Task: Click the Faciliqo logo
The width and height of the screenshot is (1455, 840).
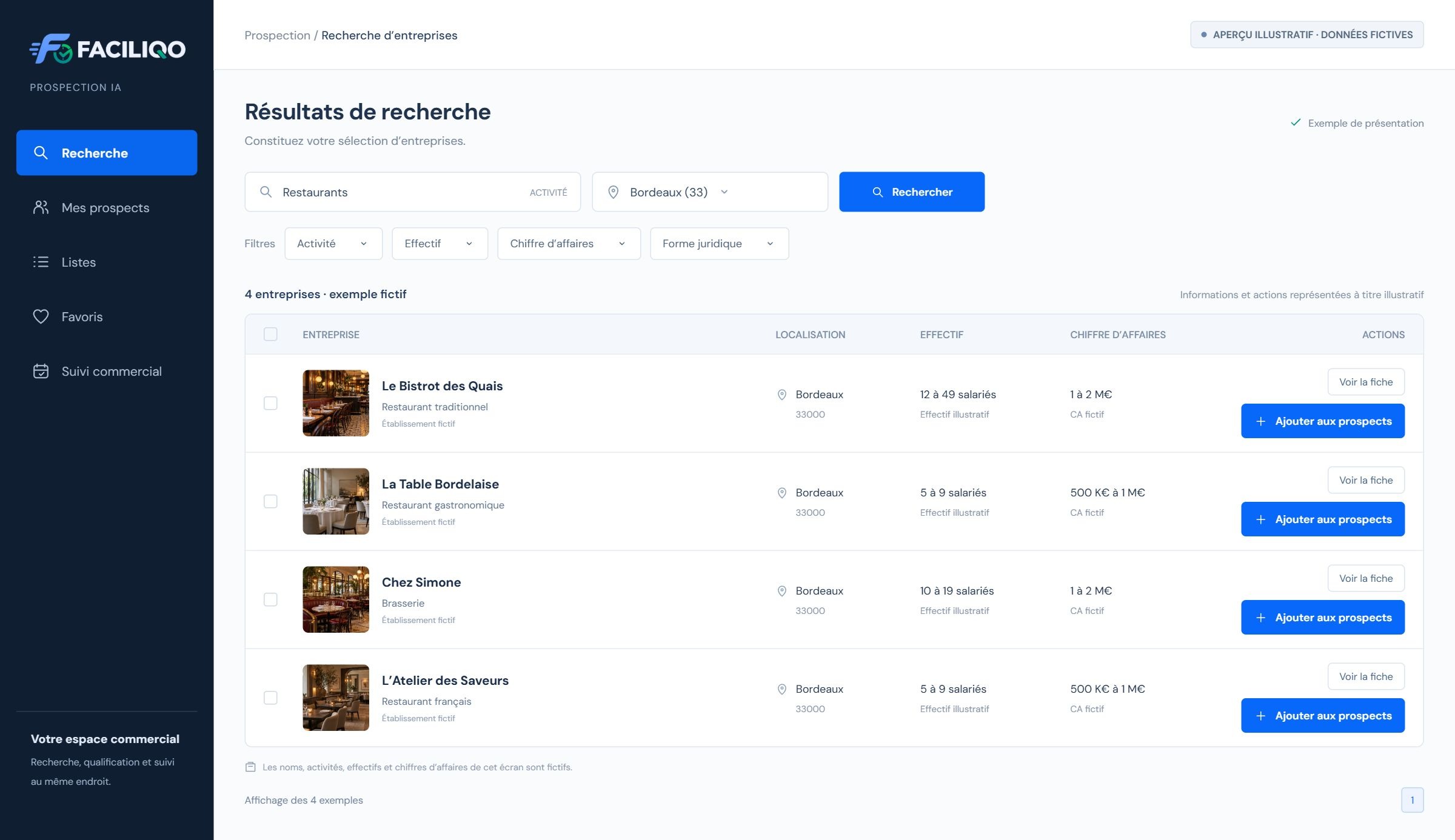Action: 108,48
